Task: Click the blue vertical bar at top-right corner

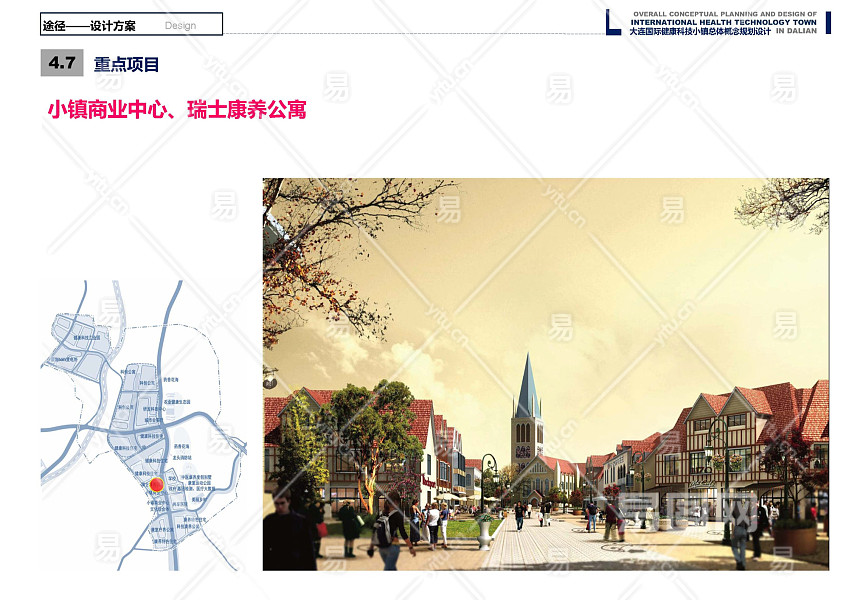Action: coord(827,22)
